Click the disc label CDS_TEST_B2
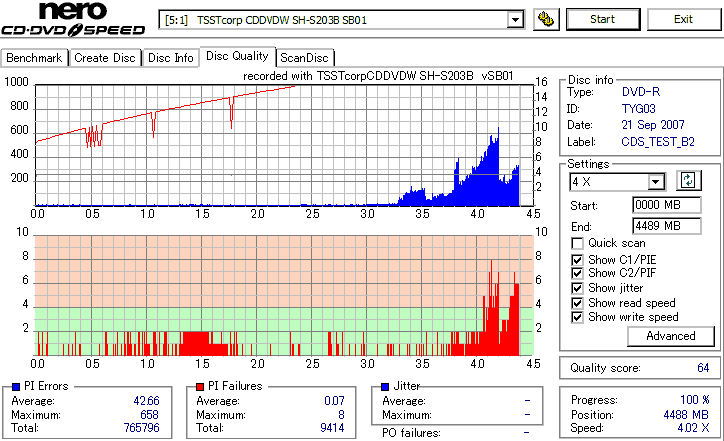 (658, 142)
